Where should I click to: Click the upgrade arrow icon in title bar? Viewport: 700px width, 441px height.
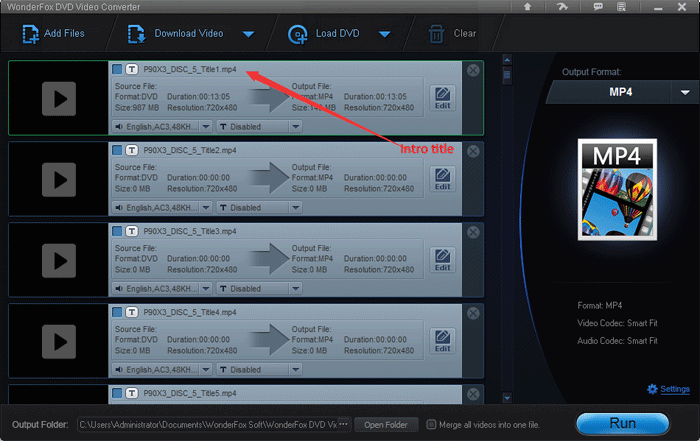(527, 7)
